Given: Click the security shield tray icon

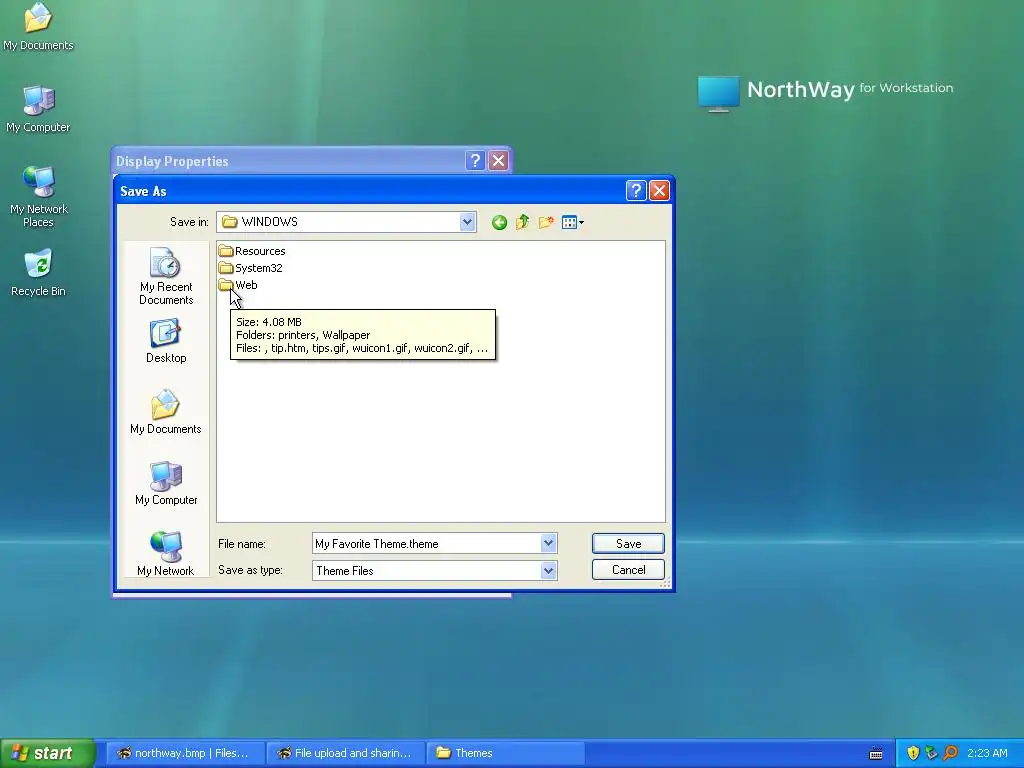Looking at the screenshot, I should (x=913, y=753).
